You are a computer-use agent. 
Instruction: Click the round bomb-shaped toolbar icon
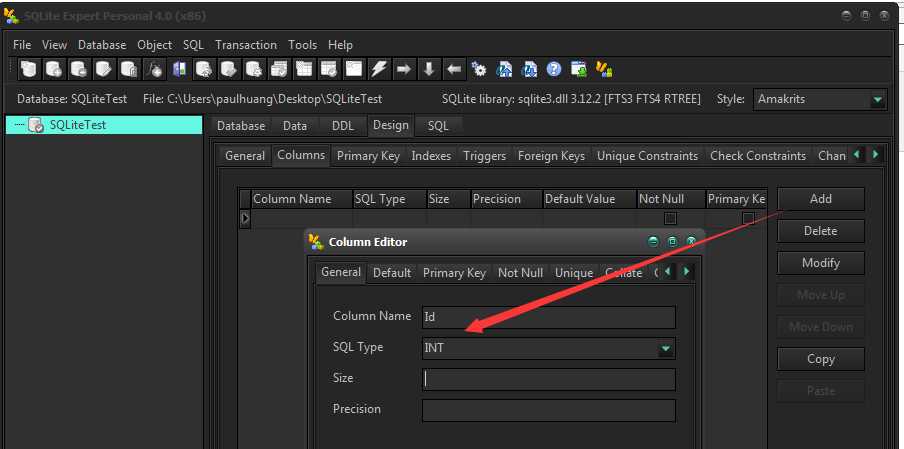tap(155, 69)
